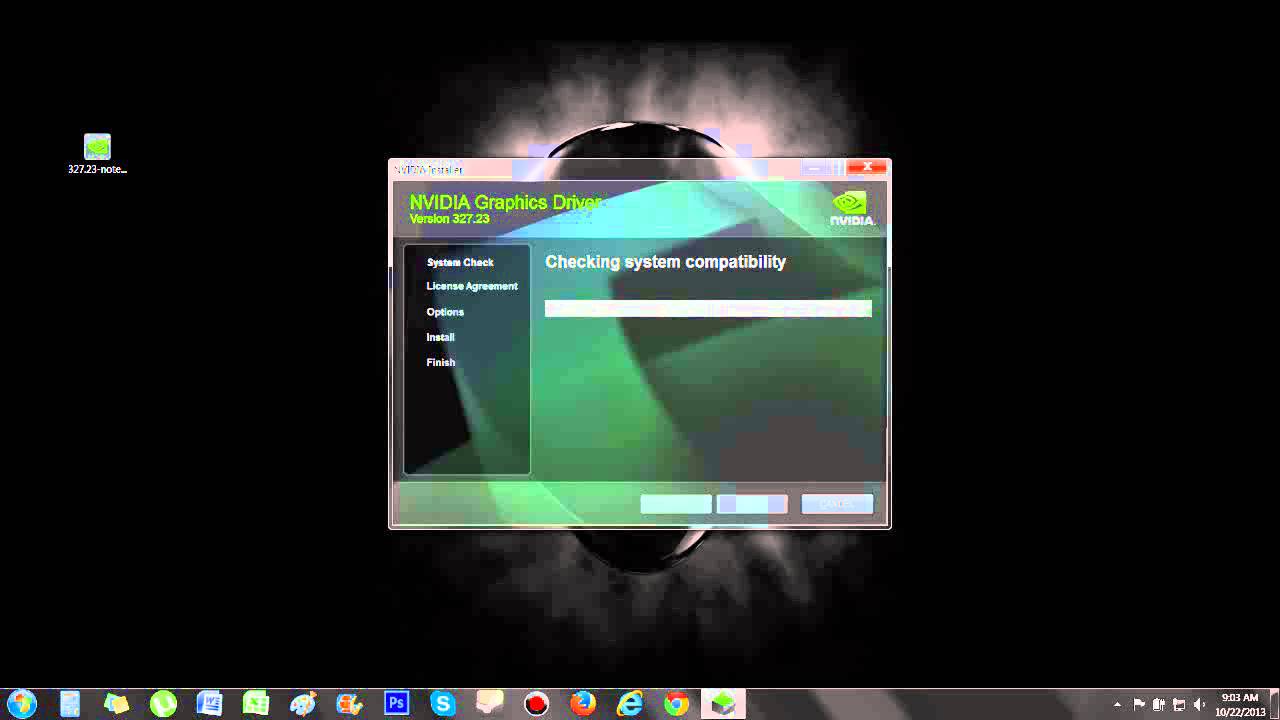1280x720 pixels.
Task: Select the System Check step
Action: [460, 262]
